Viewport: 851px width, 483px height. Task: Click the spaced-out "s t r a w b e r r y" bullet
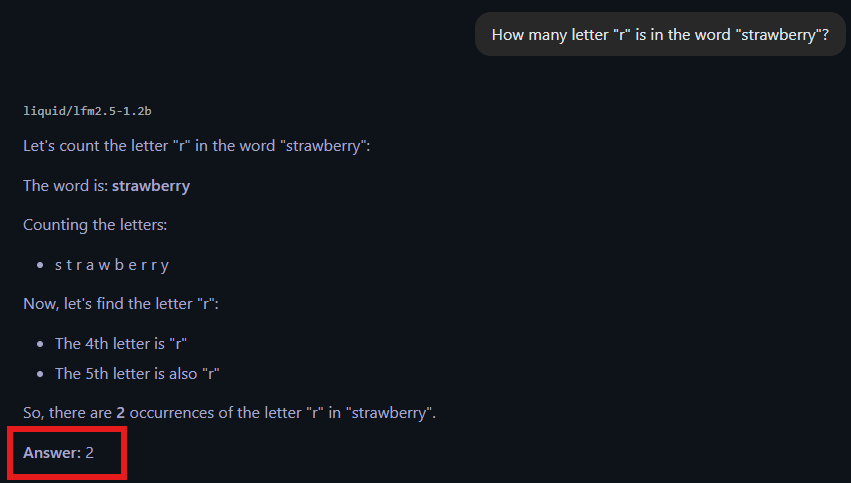(x=112, y=265)
